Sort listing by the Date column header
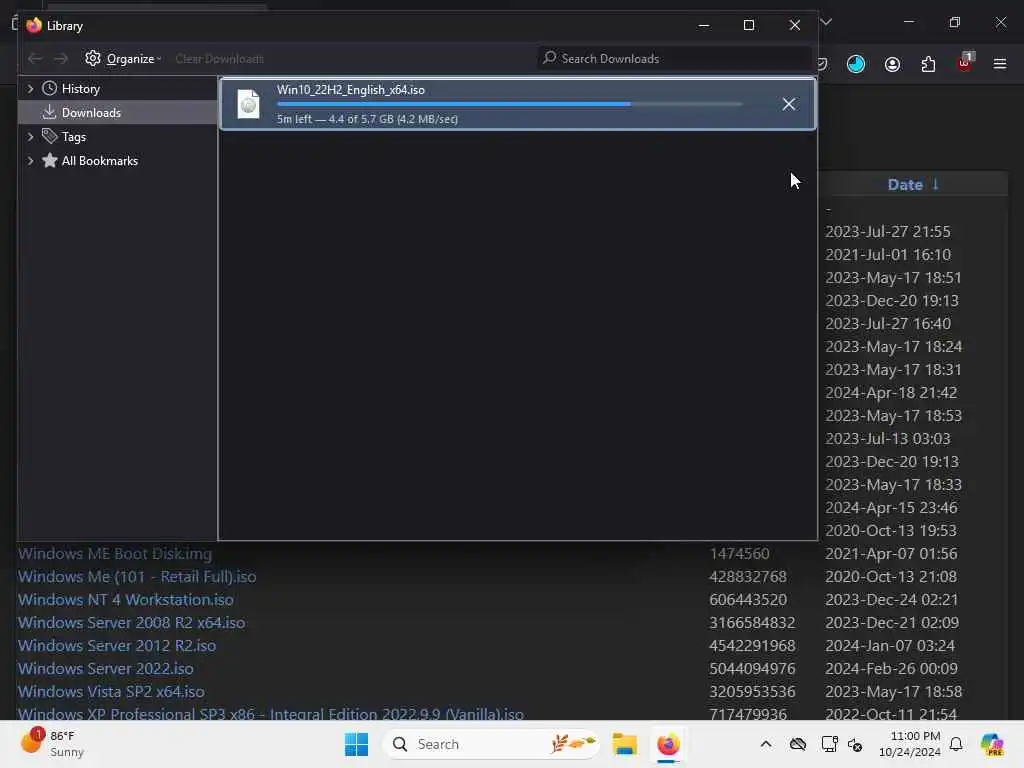The image size is (1024, 768). pos(913,185)
